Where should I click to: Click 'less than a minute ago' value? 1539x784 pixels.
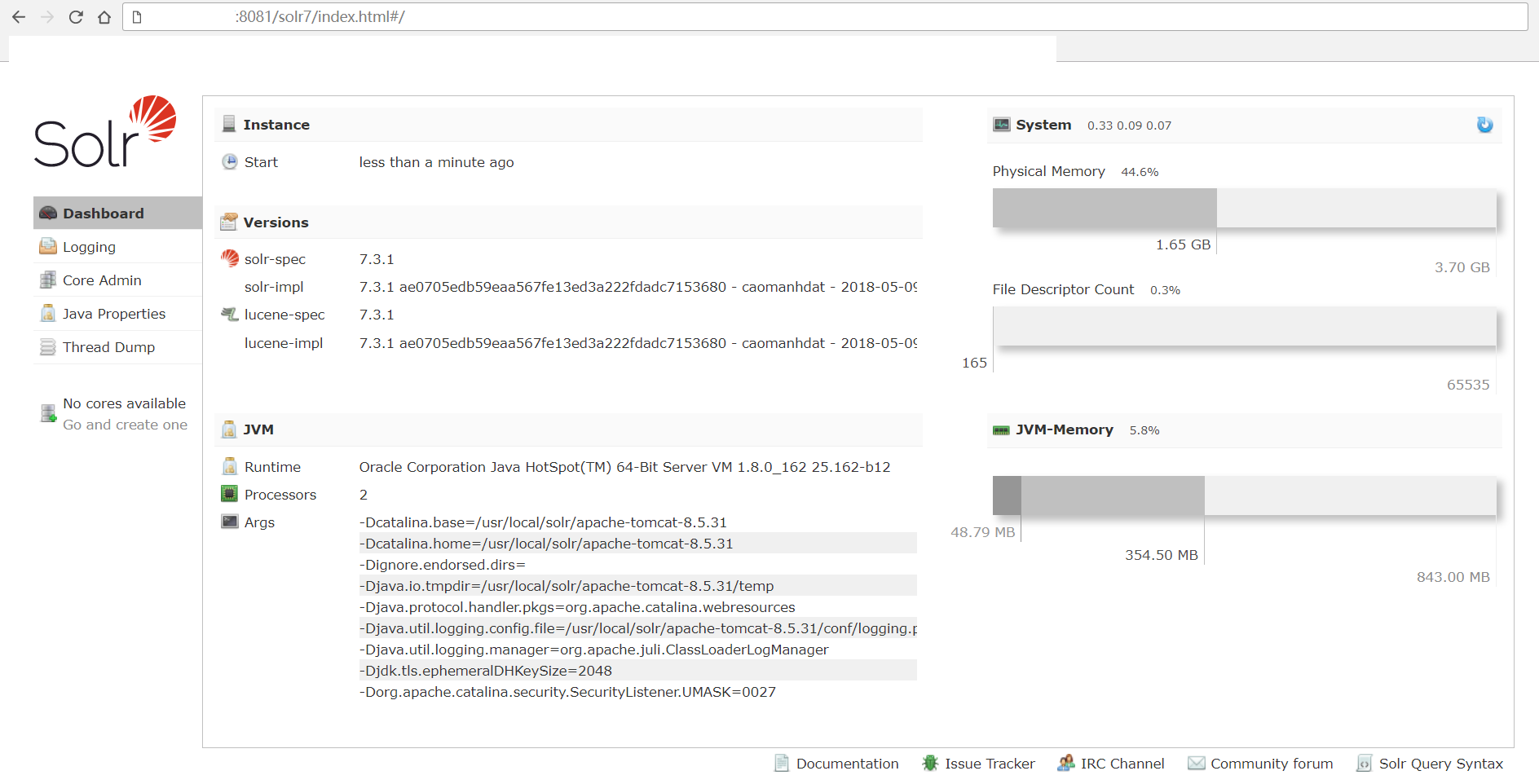coord(436,161)
